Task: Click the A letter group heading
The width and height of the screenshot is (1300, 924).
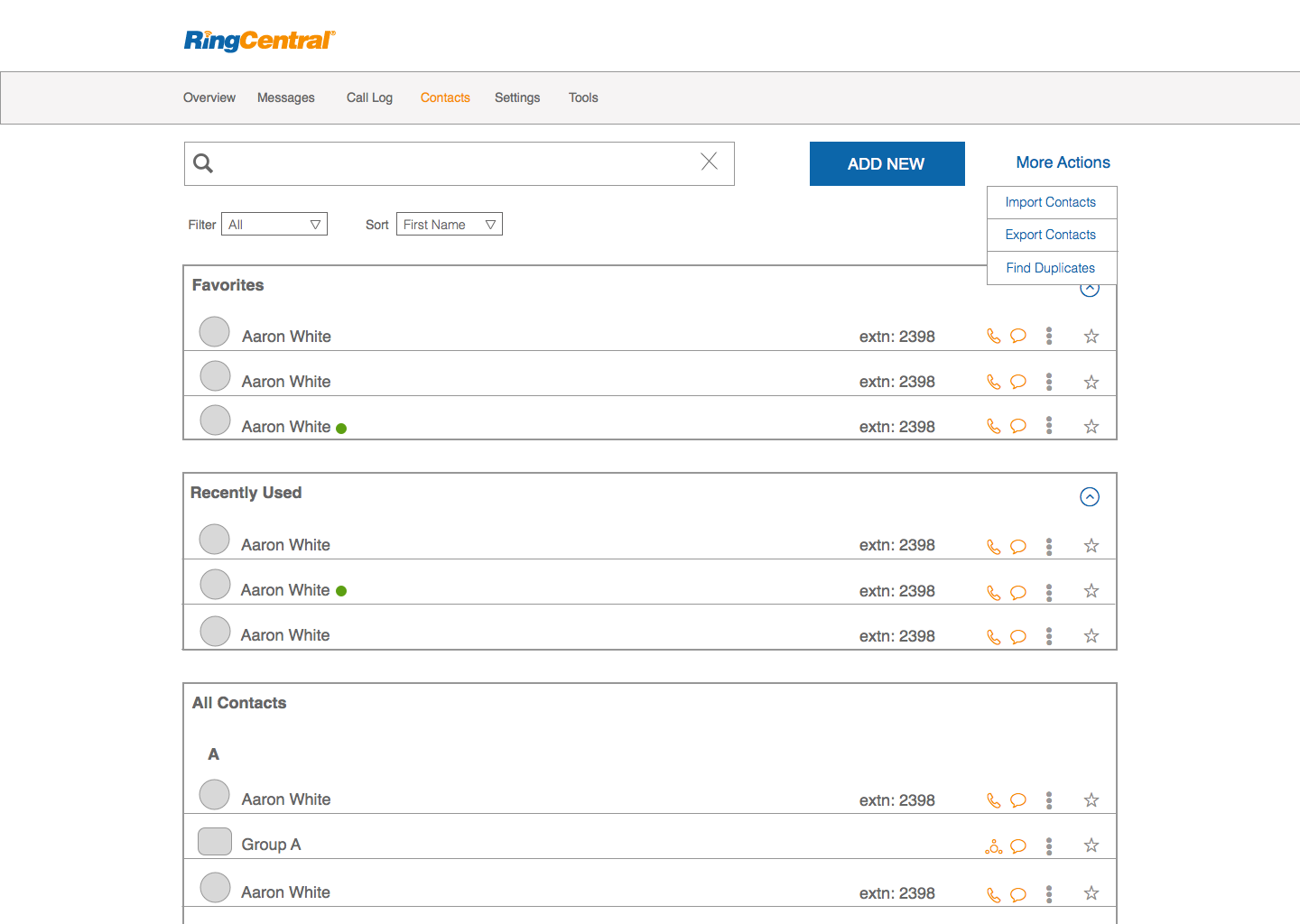Action: (213, 754)
